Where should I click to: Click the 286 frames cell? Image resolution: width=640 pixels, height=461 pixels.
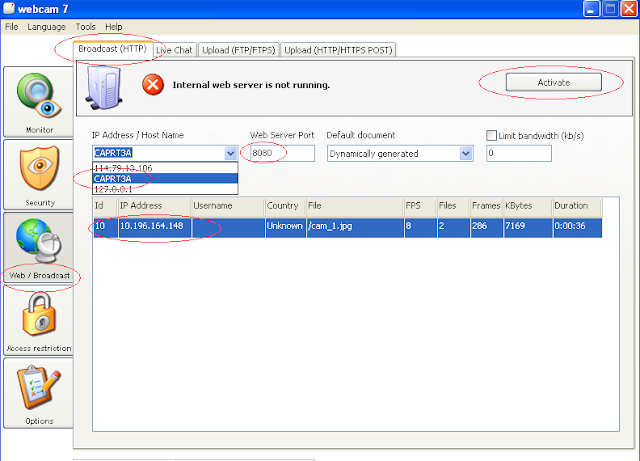pos(487,227)
